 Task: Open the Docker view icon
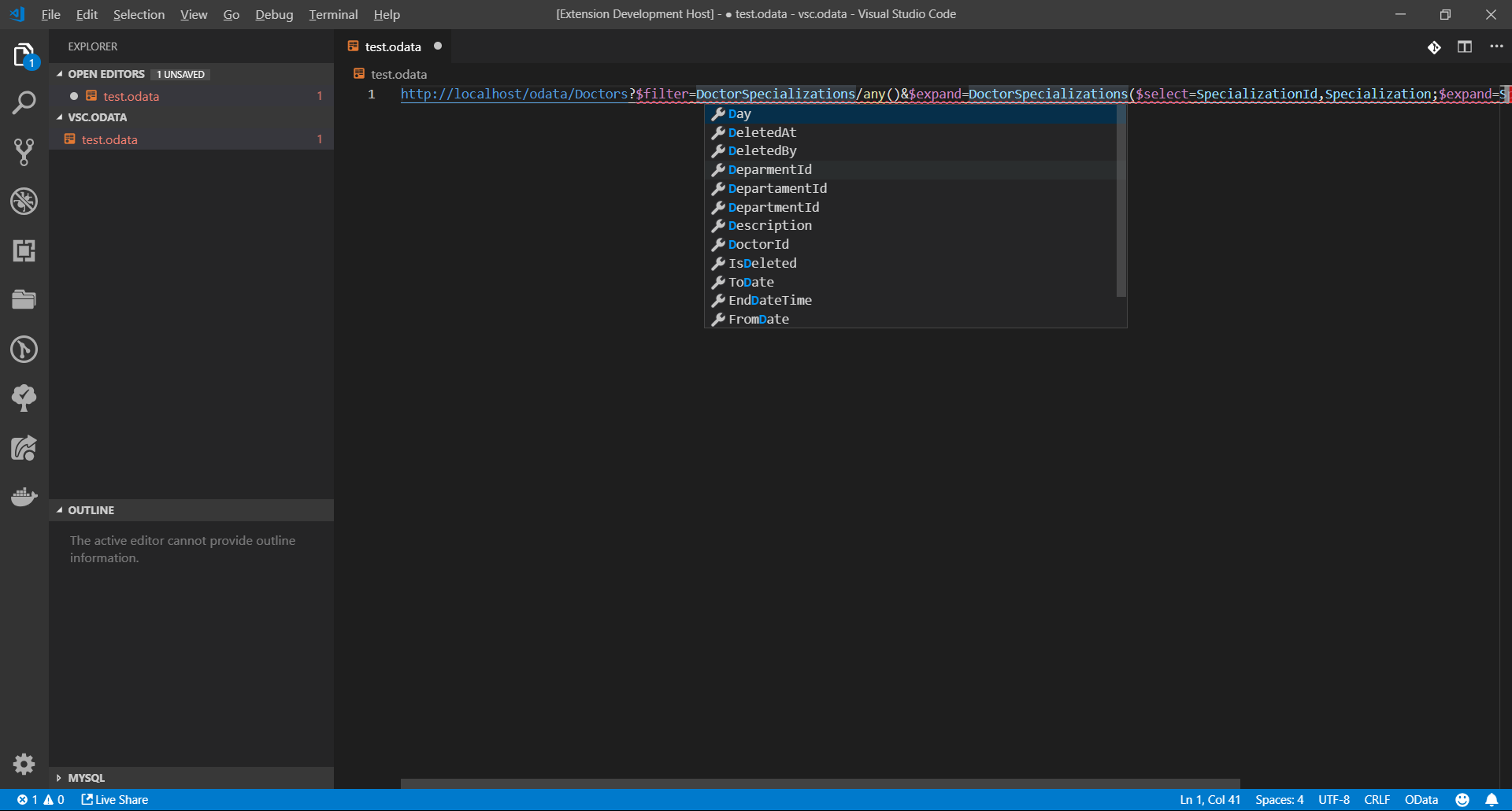pyautogui.click(x=24, y=496)
